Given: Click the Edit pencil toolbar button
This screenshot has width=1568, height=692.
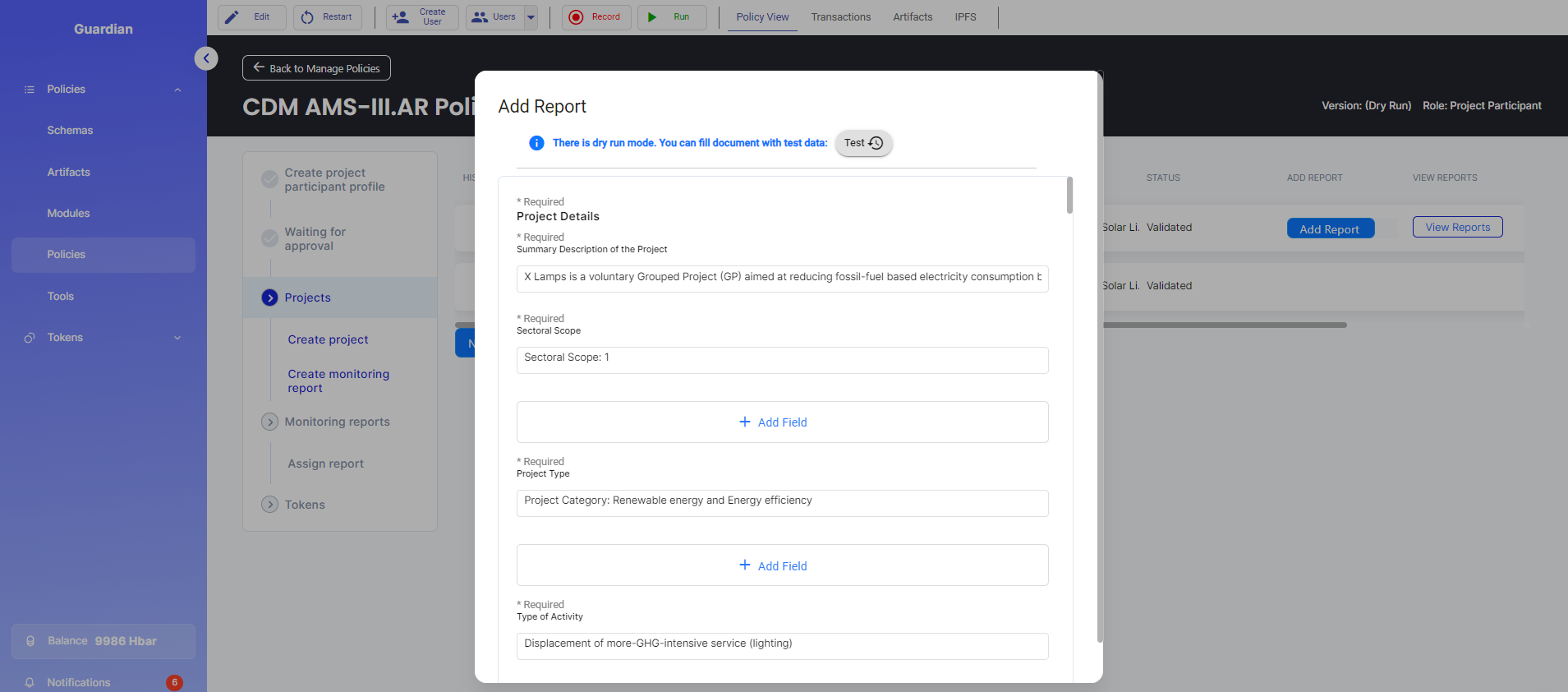Looking at the screenshot, I should (x=251, y=17).
